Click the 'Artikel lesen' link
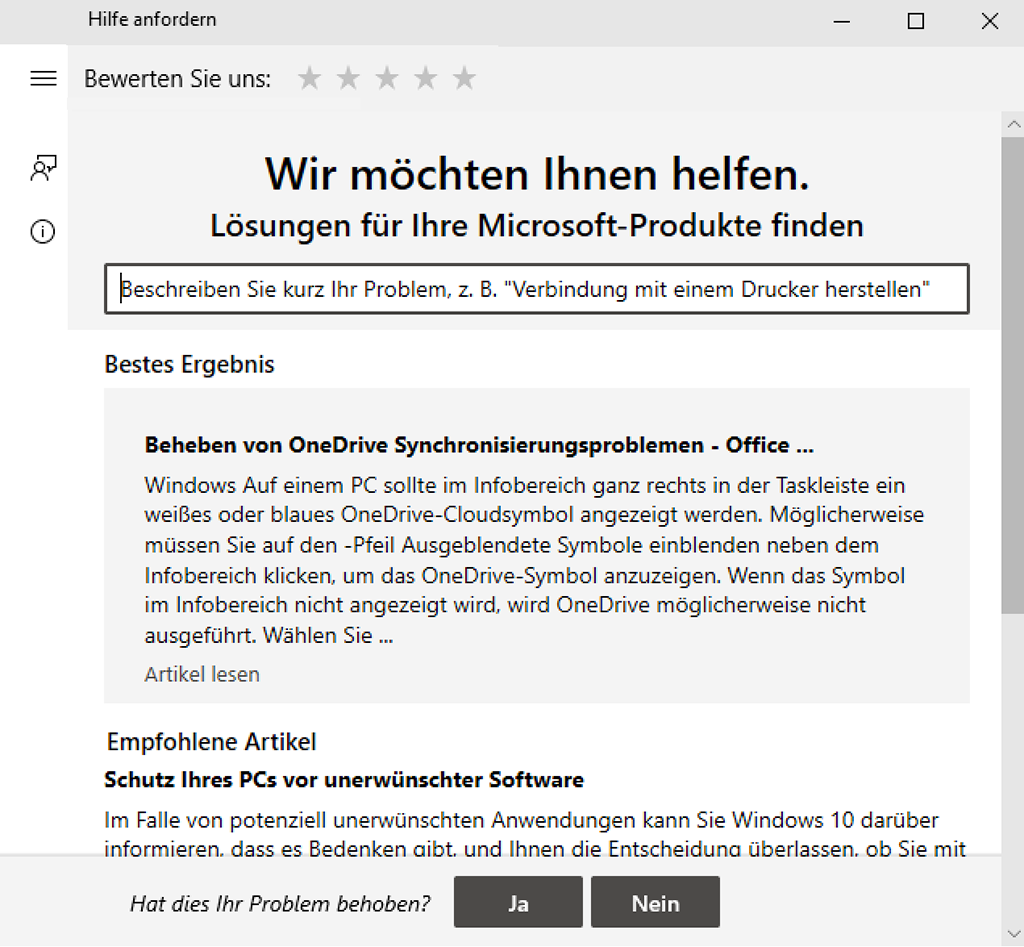Image resolution: width=1024 pixels, height=947 pixels. pyautogui.click(x=202, y=674)
